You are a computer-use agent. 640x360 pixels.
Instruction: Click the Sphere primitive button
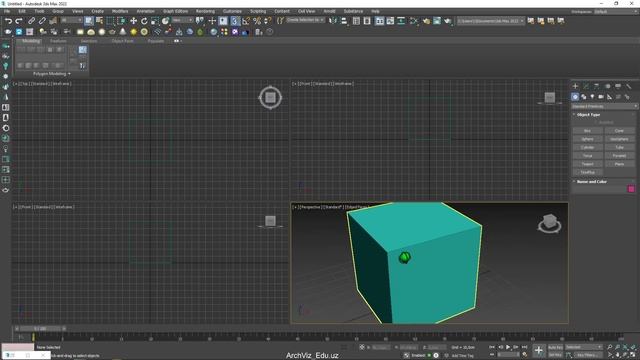click(x=587, y=139)
